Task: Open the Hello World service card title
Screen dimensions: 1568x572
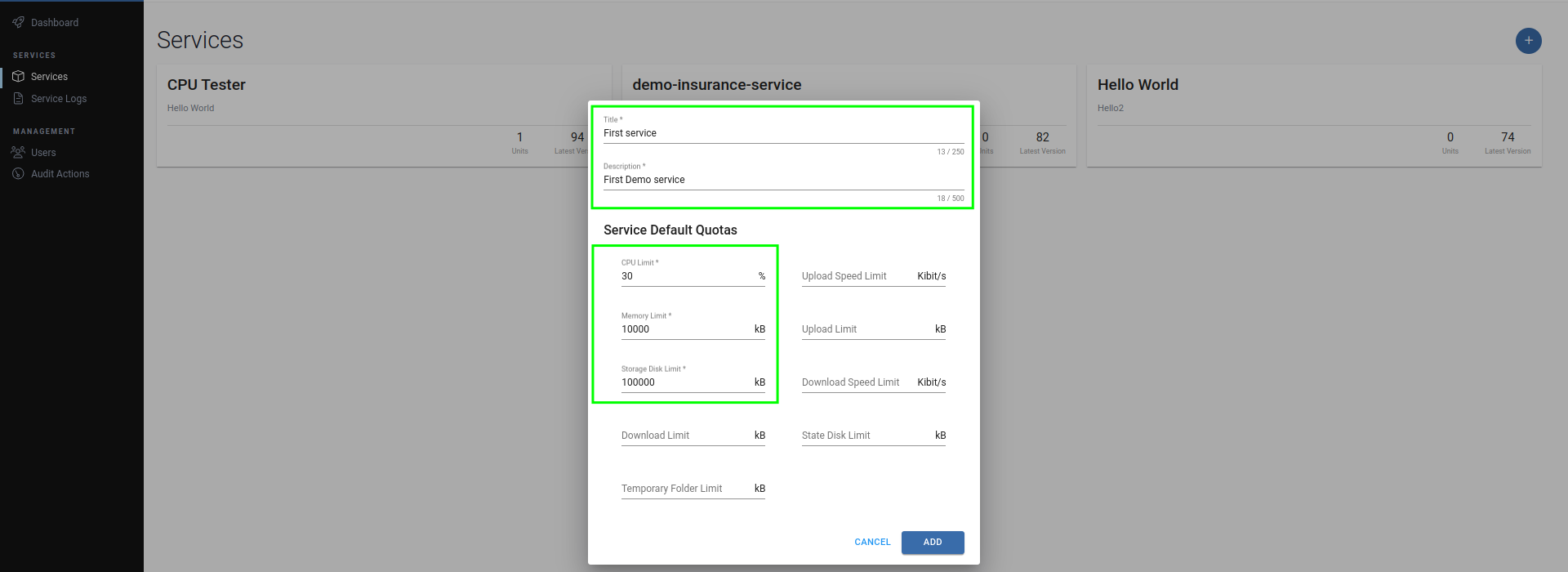Action: [x=1138, y=85]
